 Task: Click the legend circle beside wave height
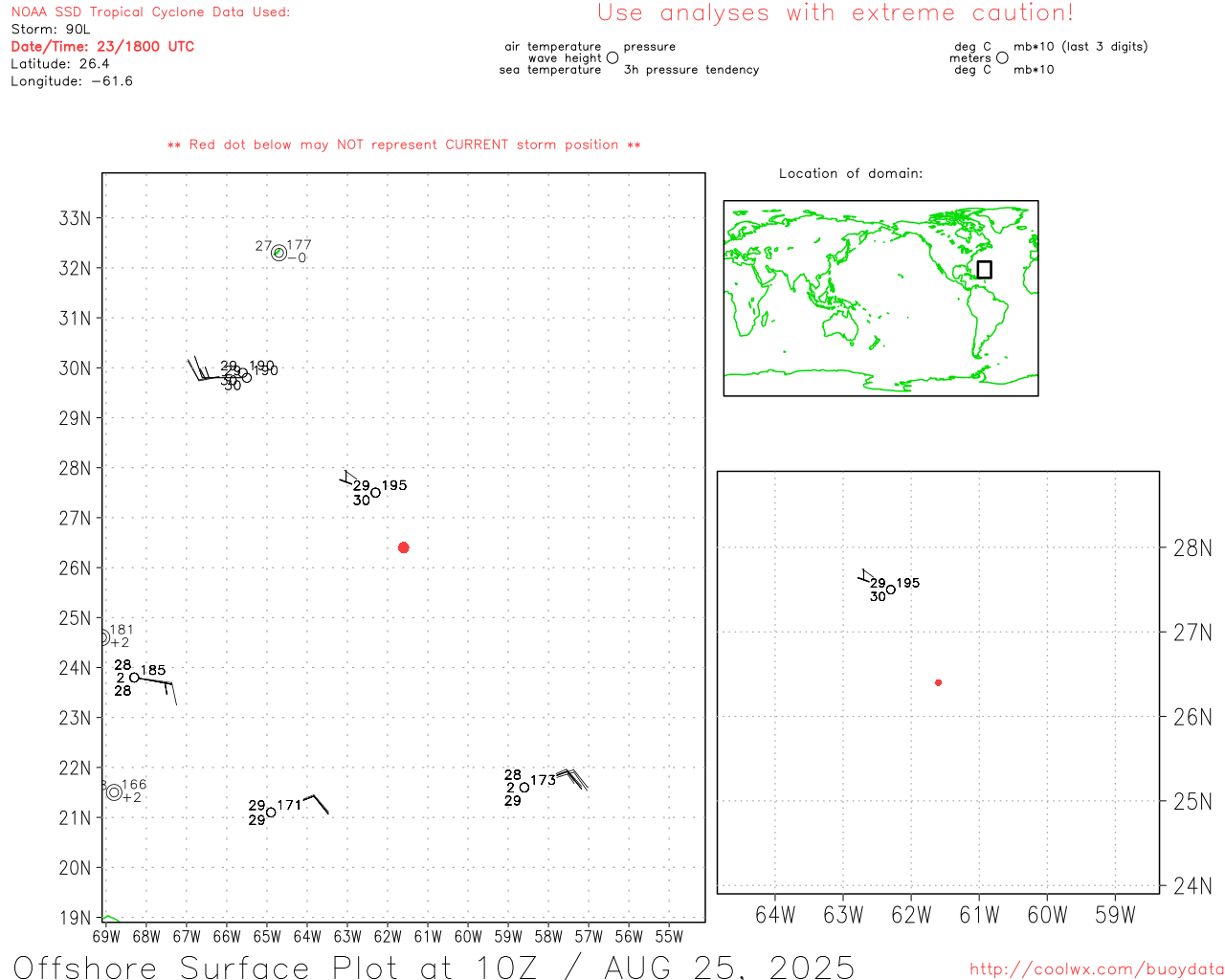point(612,57)
